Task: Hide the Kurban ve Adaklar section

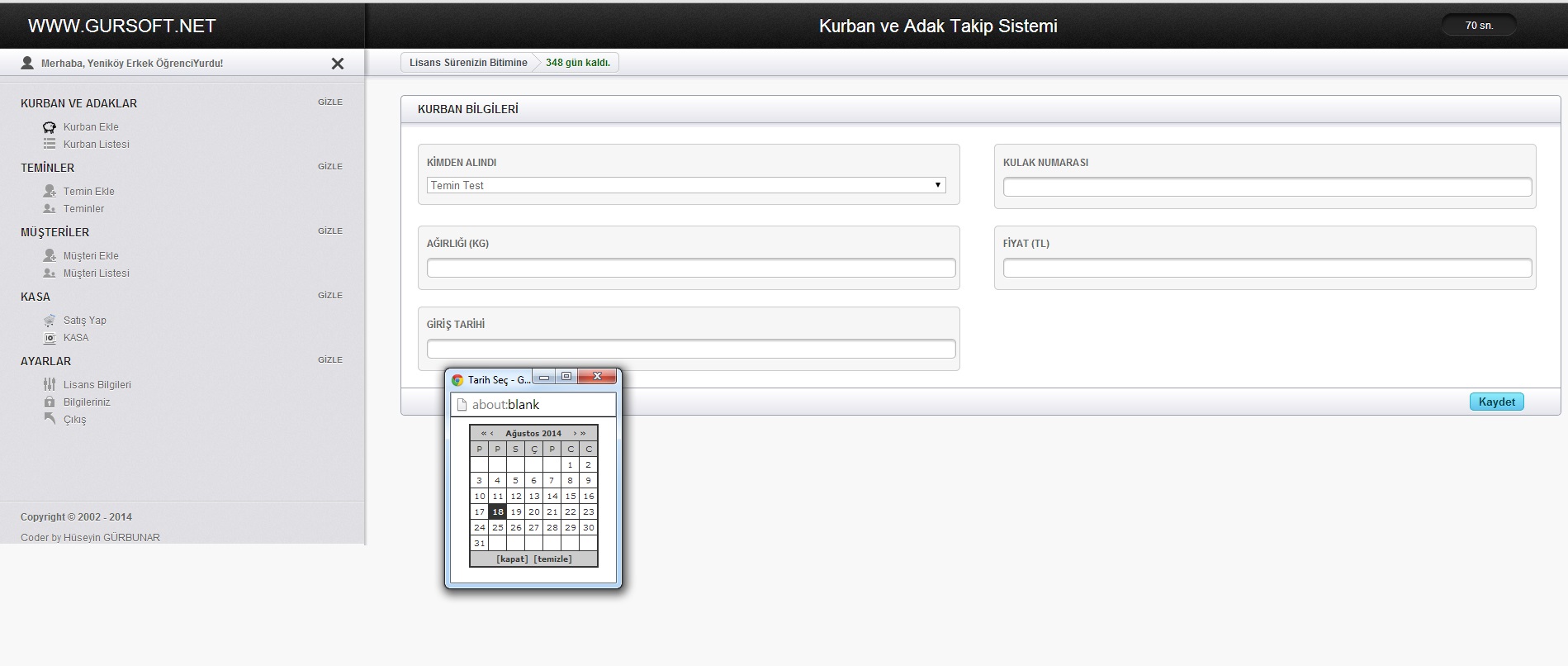Action: tap(329, 102)
